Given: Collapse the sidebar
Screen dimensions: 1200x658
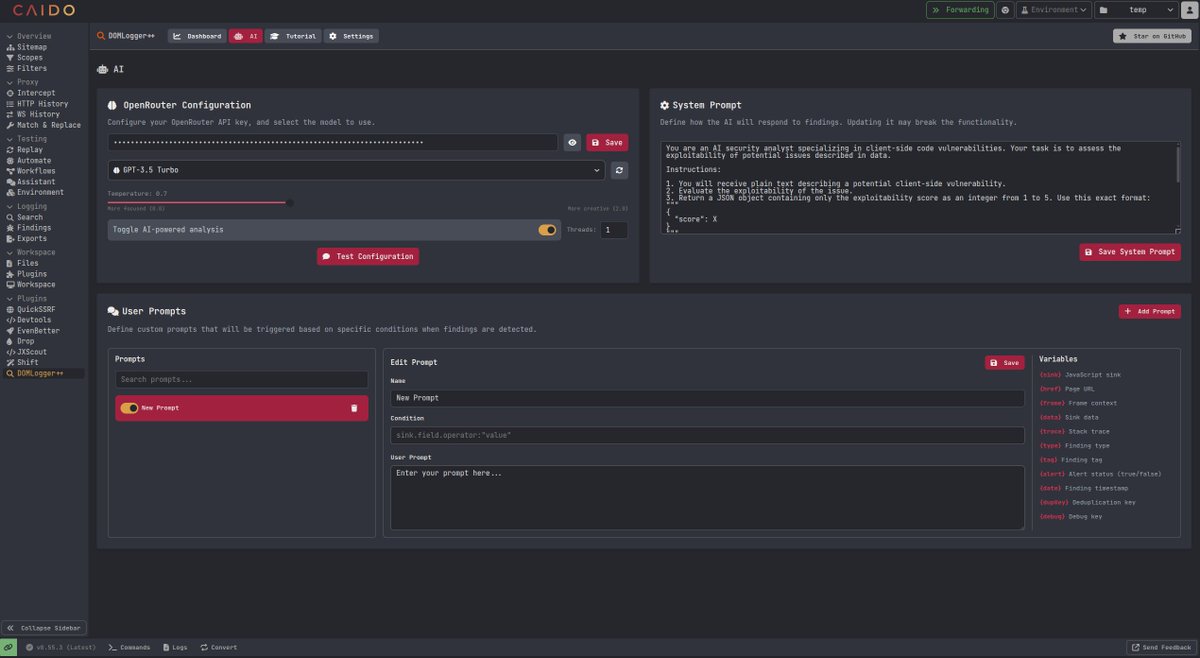Looking at the screenshot, I should [45, 628].
